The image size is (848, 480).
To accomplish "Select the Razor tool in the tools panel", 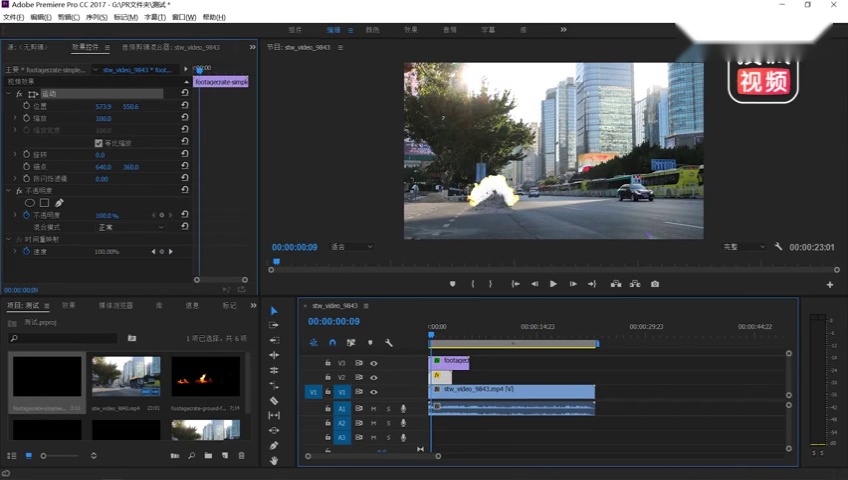I will pyautogui.click(x=274, y=401).
